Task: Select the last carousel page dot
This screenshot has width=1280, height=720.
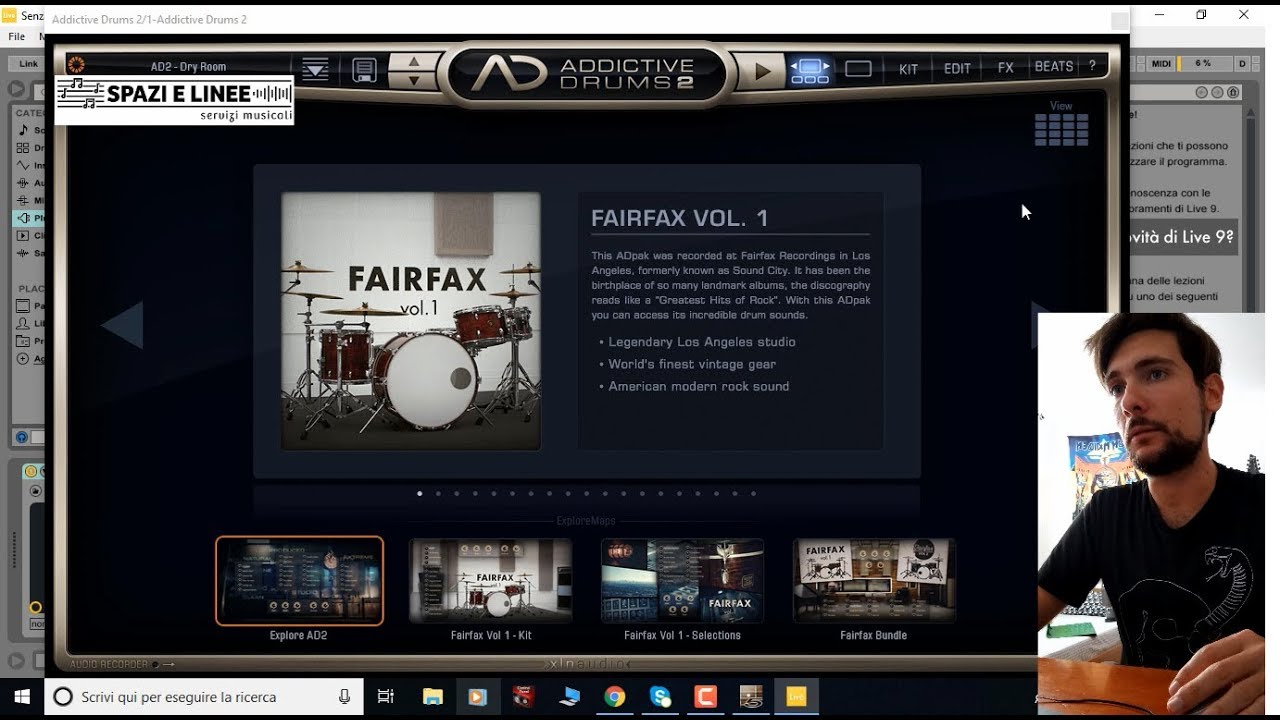Action: pos(753,493)
